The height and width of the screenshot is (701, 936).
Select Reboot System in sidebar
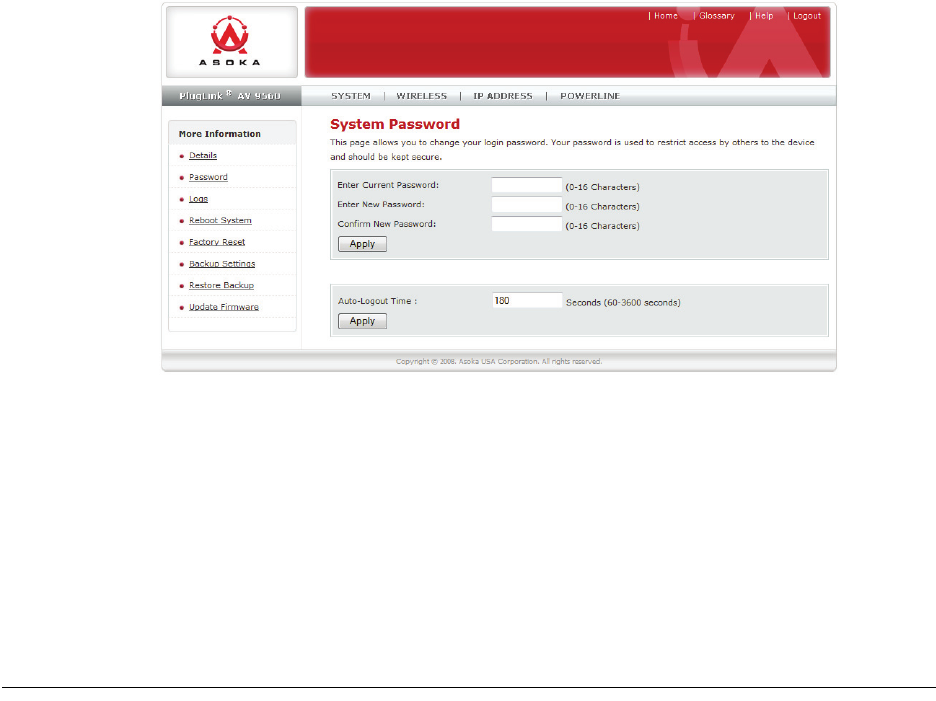(220, 220)
